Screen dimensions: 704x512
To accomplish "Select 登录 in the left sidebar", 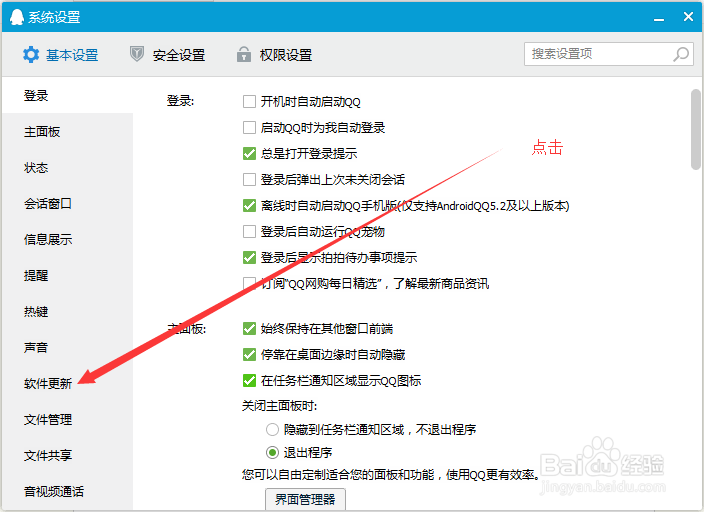I will coord(36,96).
